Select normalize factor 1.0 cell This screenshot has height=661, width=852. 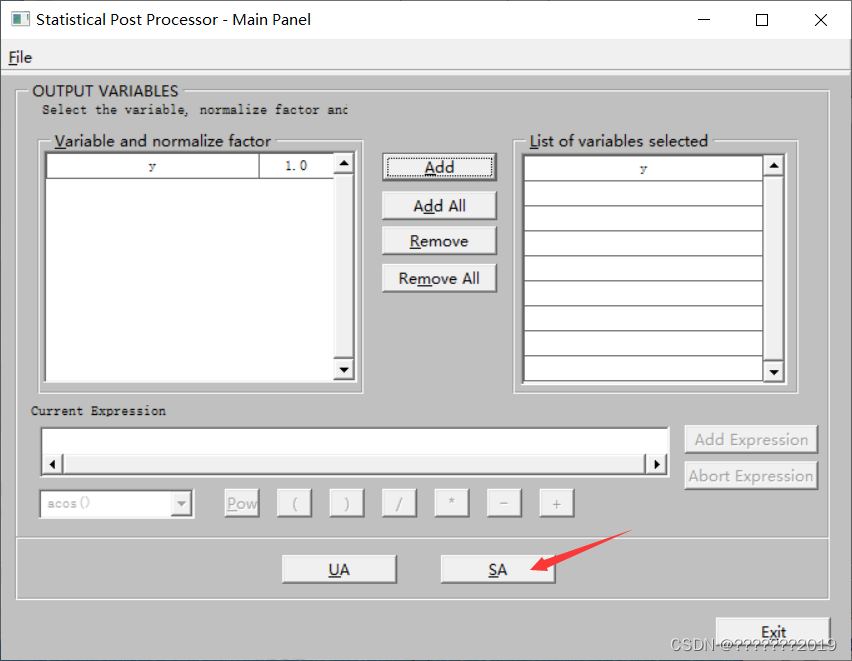click(296, 166)
